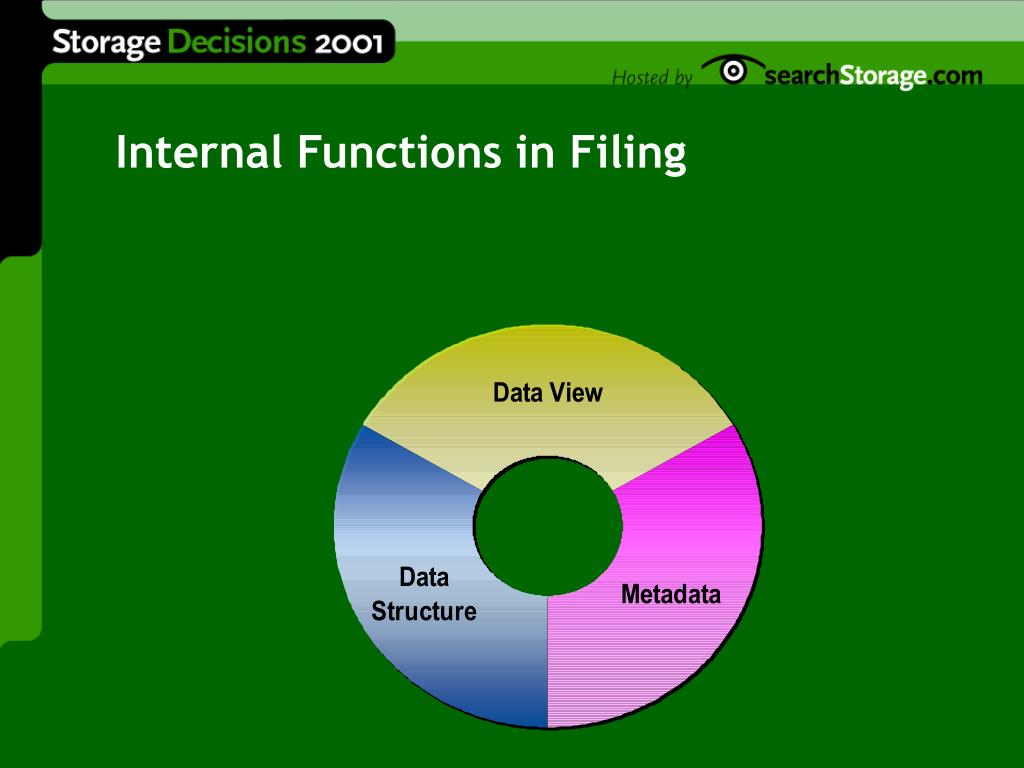Click the 'Hosted by' text
The height and width of the screenshot is (768, 1024).
point(651,78)
